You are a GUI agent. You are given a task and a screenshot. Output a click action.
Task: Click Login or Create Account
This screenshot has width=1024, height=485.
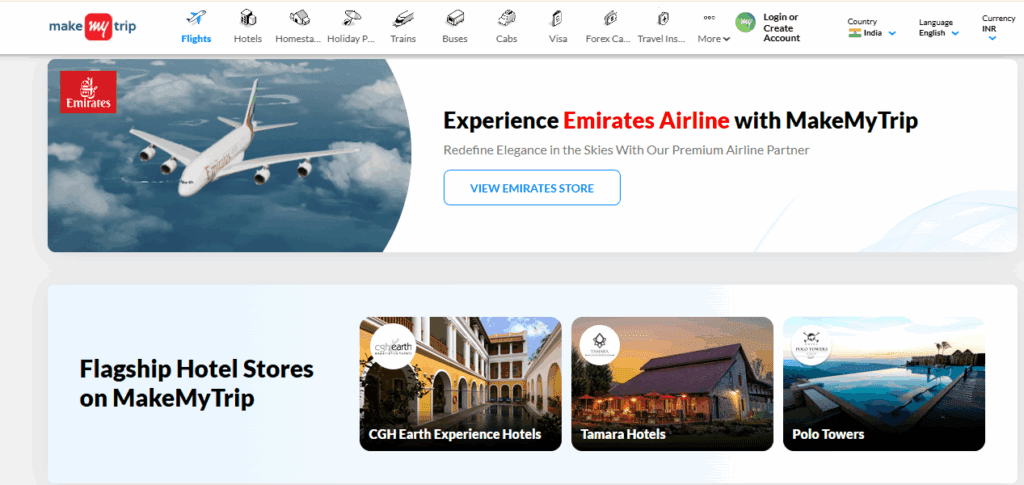782,27
